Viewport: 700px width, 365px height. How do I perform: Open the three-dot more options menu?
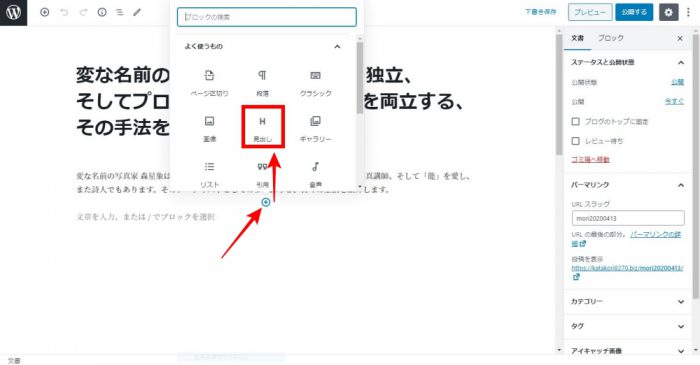(x=688, y=12)
